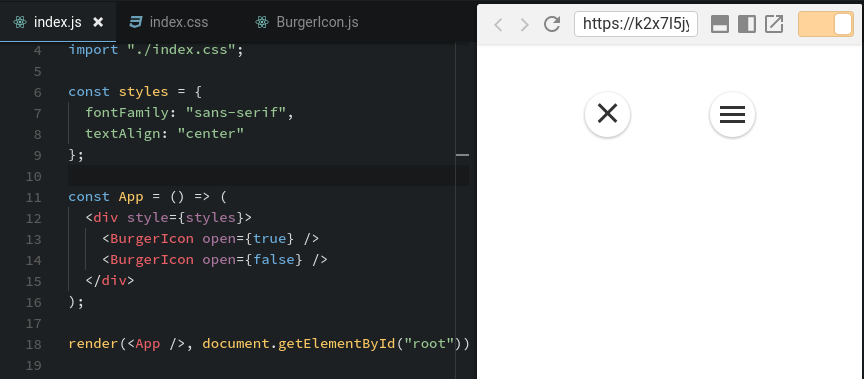Image resolution: width=864 pixels, height=379 pixels.
Task: Show preview below the editor icon
Action: (x=720, y=24)
